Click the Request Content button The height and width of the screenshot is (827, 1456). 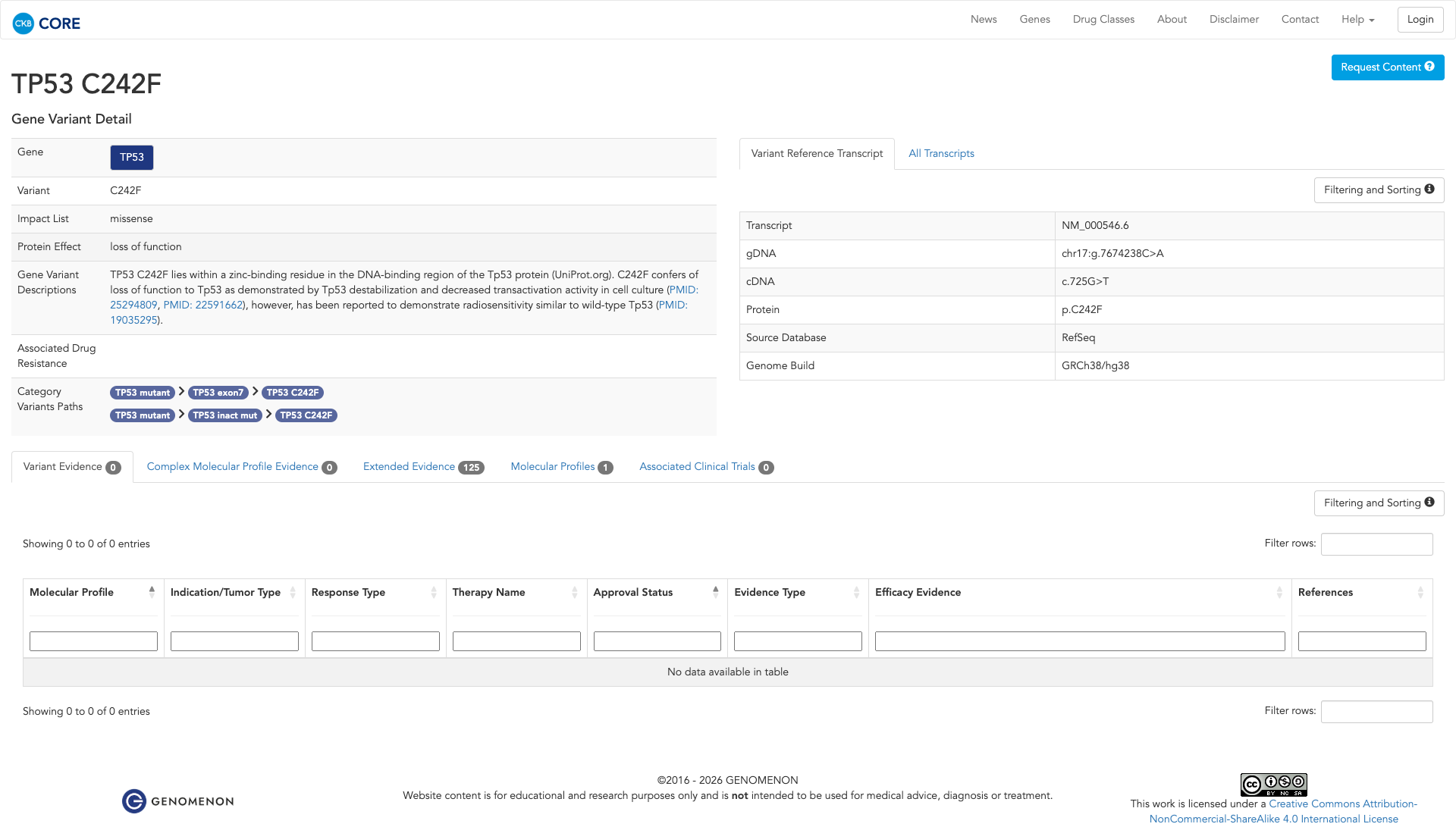[1387, 67]
